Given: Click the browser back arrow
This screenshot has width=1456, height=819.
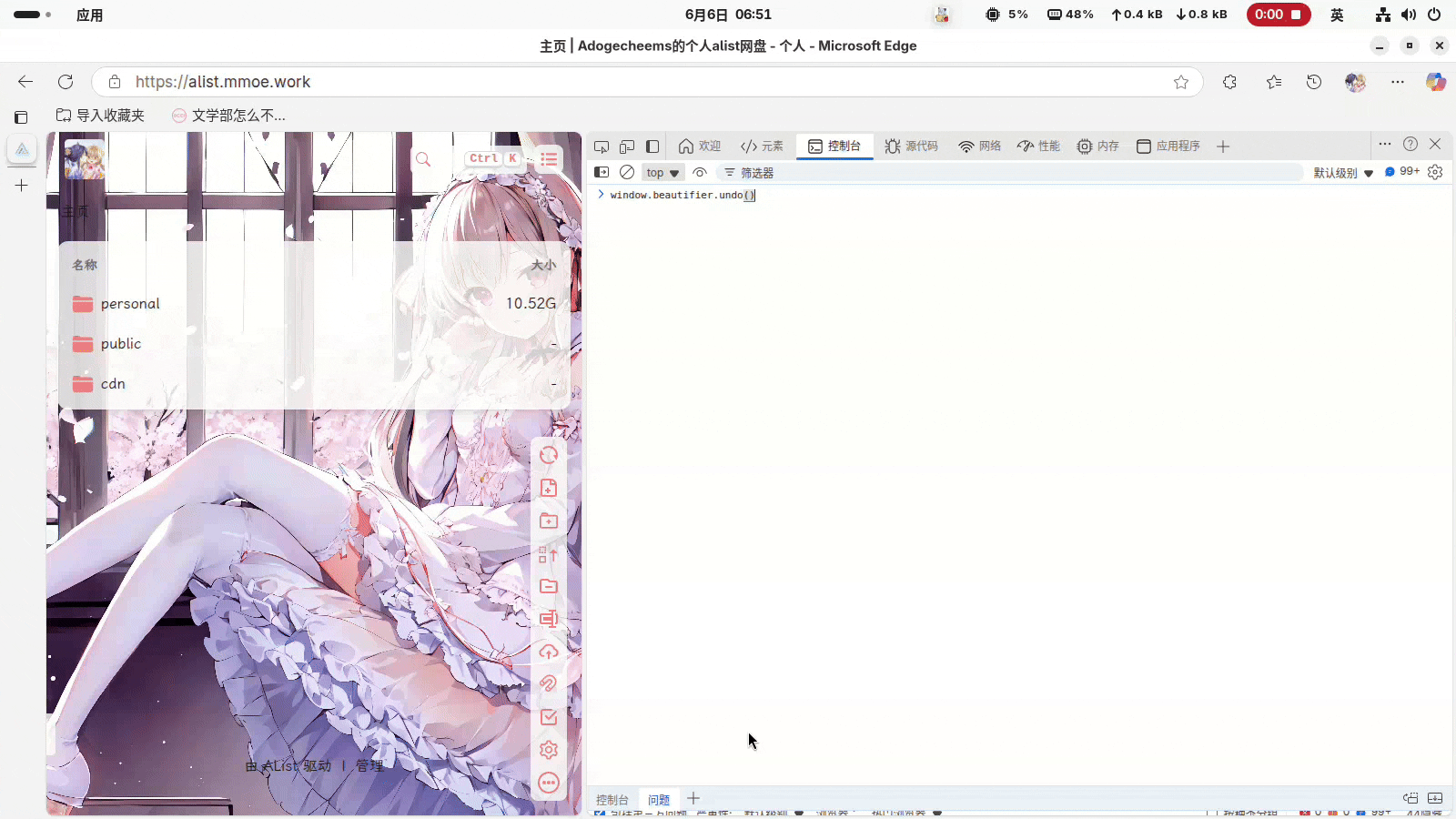Looking at the screenshot, I should [x=25, y=82].
